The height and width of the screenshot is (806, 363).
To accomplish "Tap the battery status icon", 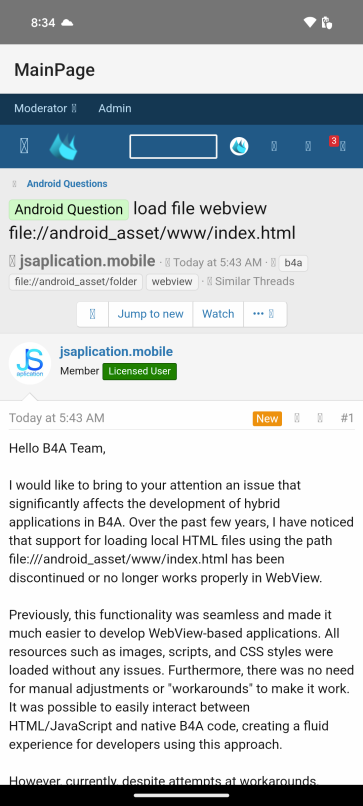I will [x=326, y=22].
